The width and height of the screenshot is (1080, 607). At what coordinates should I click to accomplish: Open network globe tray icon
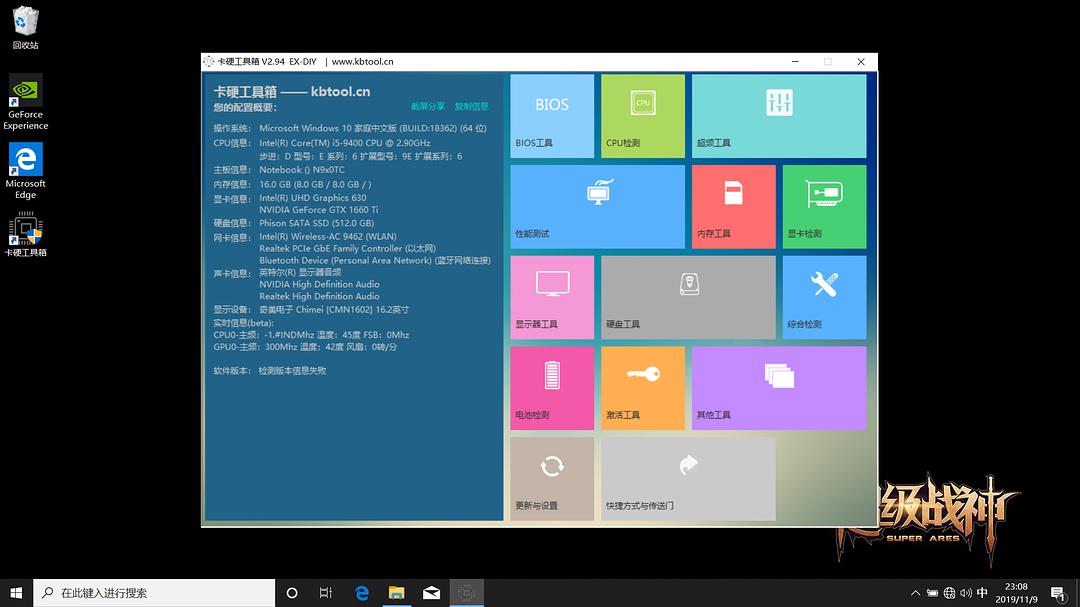(949, 593)
